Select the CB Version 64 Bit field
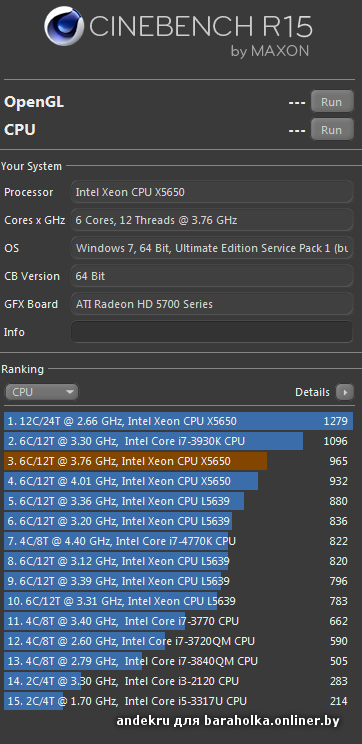This screenshot has width=362, height=744. click(x=212, y=276)
